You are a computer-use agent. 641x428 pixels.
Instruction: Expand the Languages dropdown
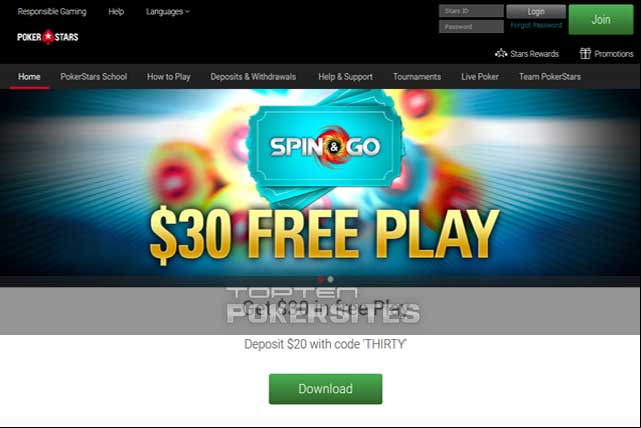coord(168,12)
